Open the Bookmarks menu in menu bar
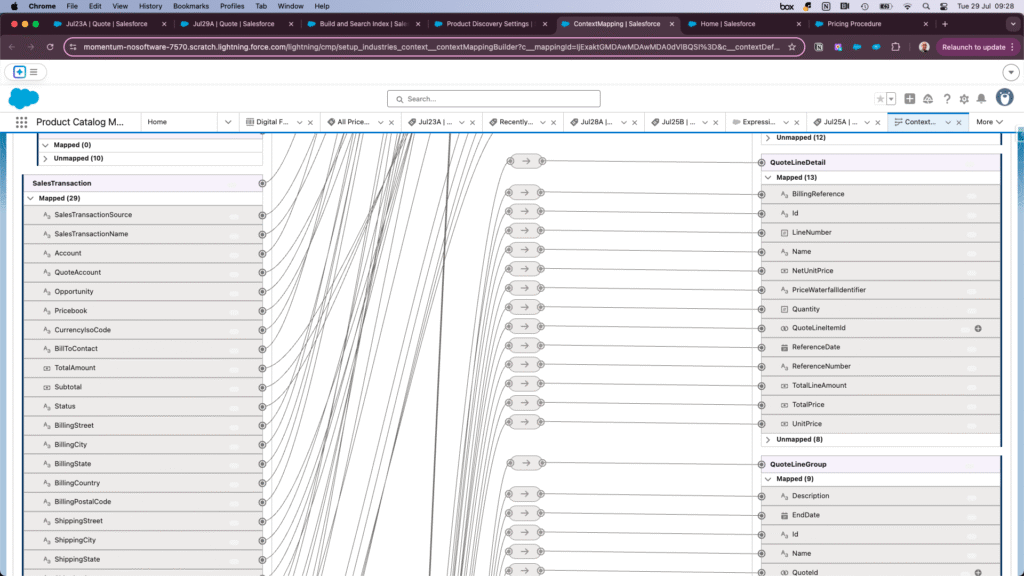 click(x=190, y=6)
